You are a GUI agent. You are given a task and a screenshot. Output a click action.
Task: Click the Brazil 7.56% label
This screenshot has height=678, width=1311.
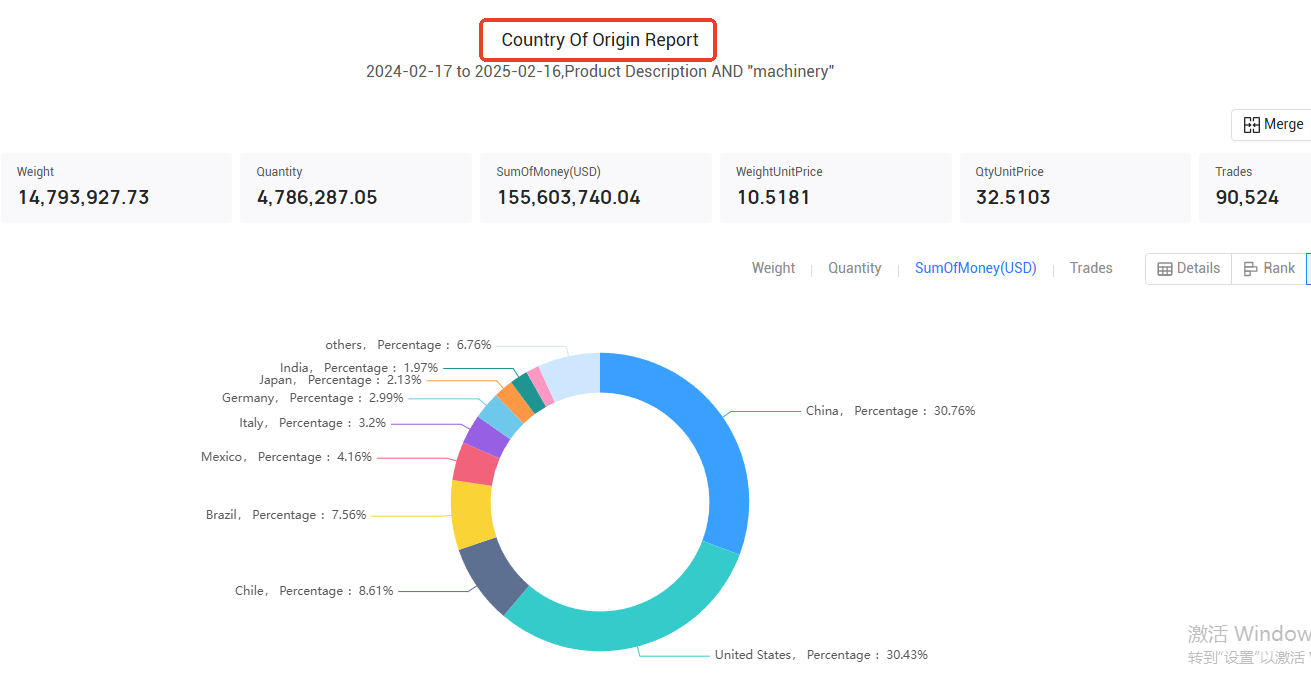pos(286,515)
